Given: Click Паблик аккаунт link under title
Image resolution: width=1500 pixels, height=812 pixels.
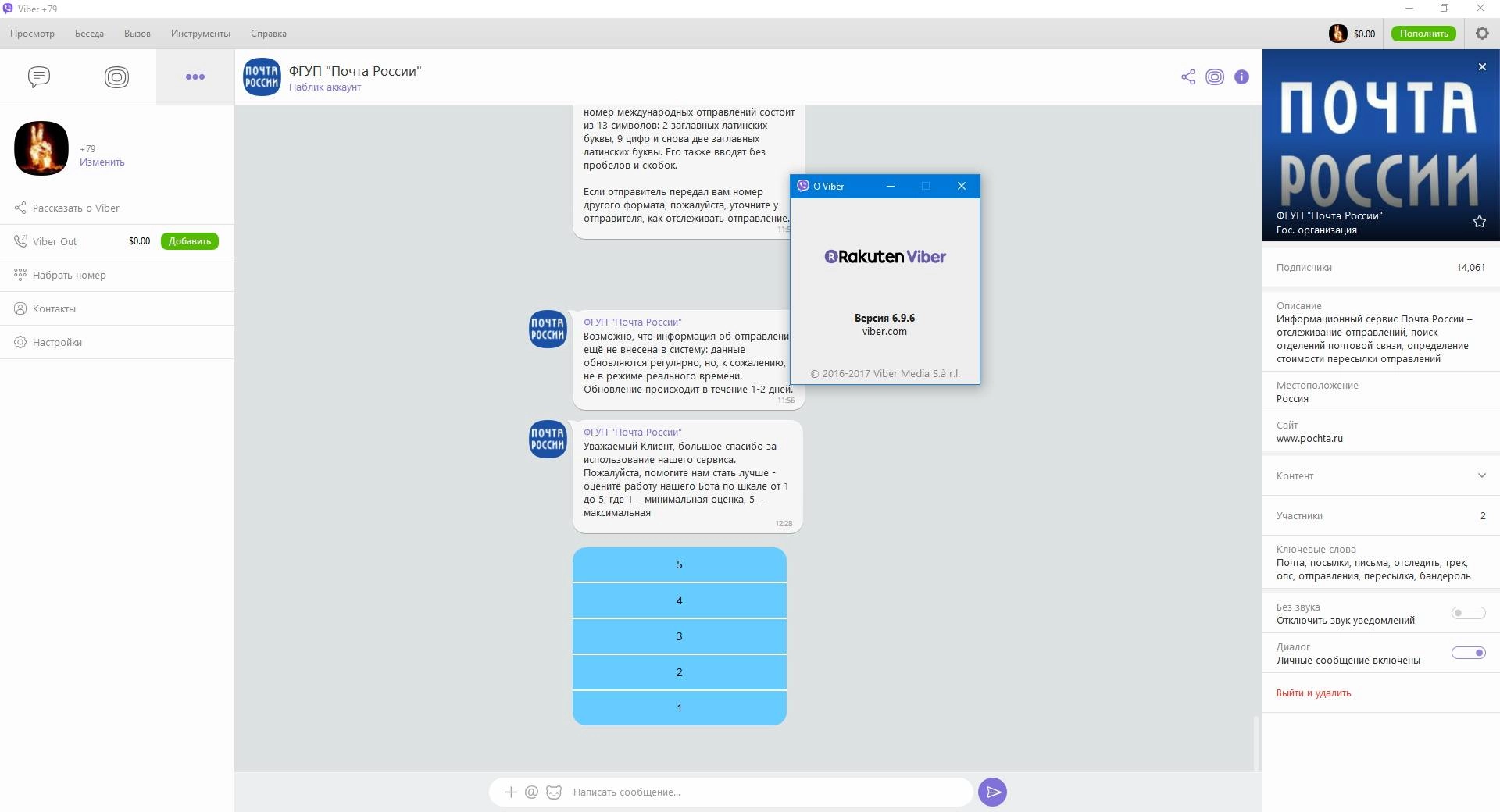Looking at the screenshot, I should click(325, 87).
